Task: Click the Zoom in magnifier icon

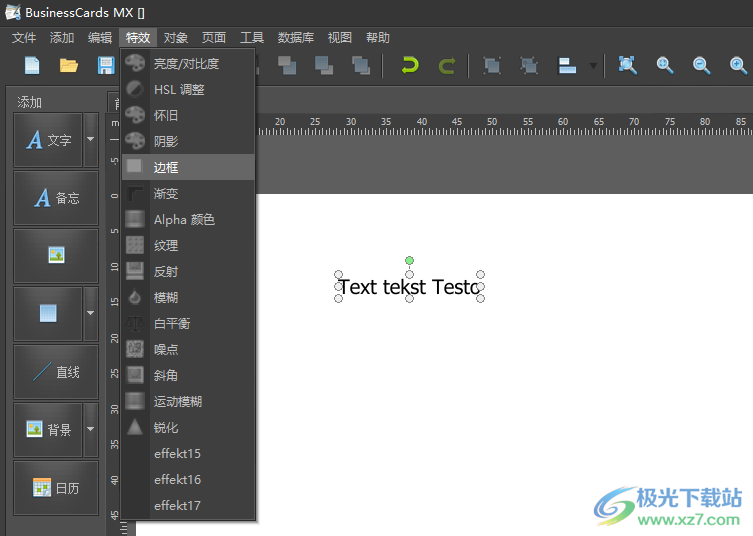Action: [665, 65]
